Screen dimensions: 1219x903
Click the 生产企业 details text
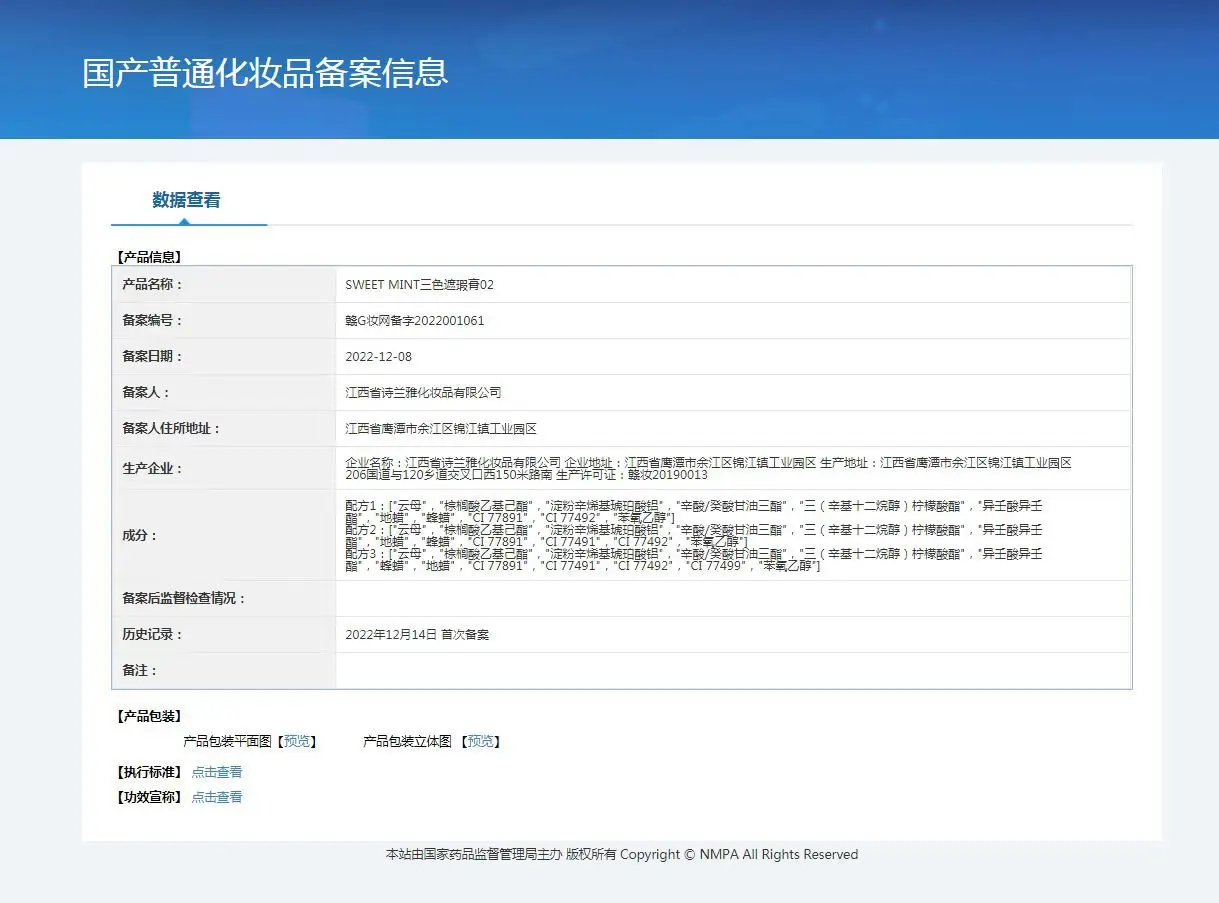click(x=708, y=469)
